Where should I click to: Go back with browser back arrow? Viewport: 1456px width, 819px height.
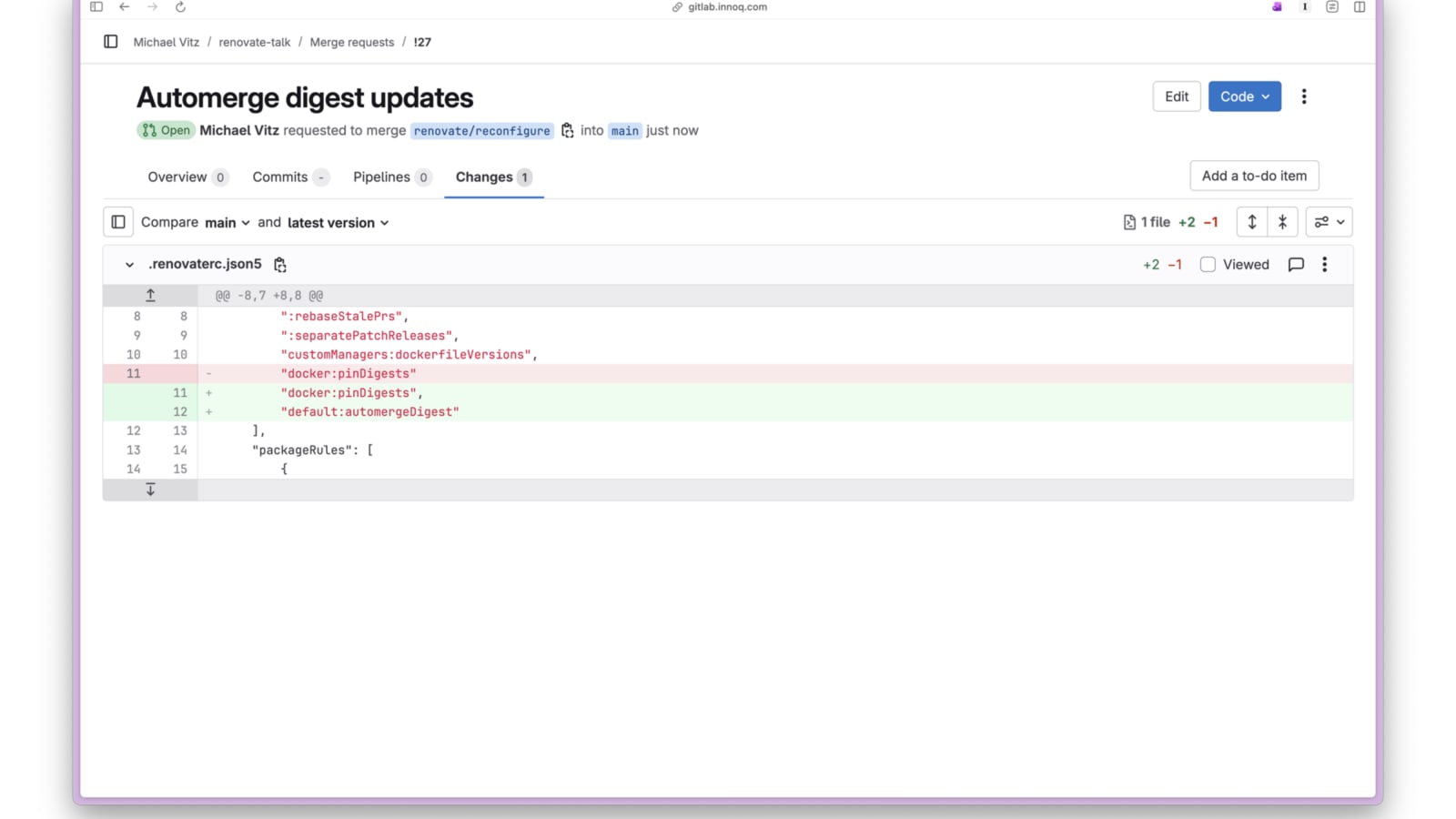pyautogui.click(x=125, y=7)
